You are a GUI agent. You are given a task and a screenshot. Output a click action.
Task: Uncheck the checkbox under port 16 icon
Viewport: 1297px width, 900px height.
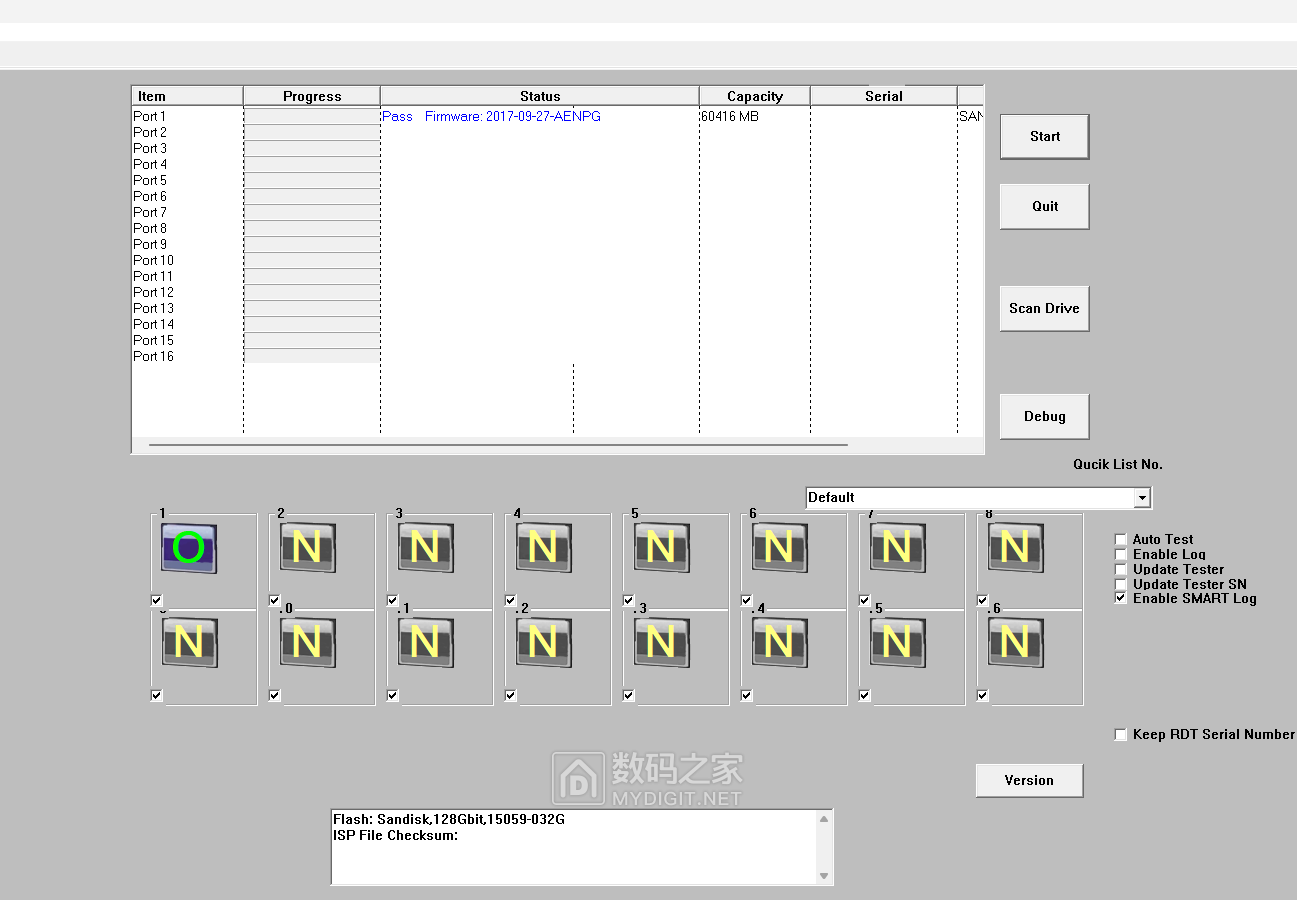[983, 695]
